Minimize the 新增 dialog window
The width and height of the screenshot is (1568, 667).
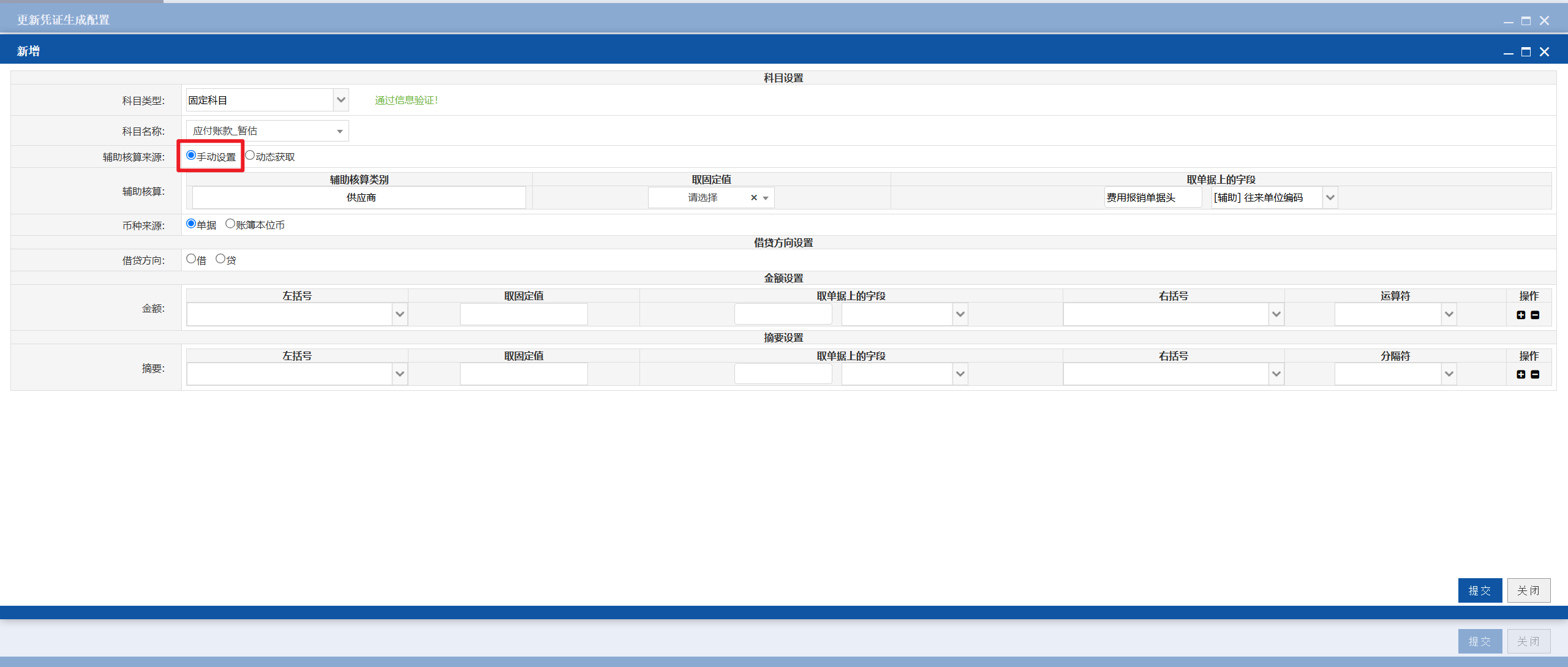coord(1508,52)
